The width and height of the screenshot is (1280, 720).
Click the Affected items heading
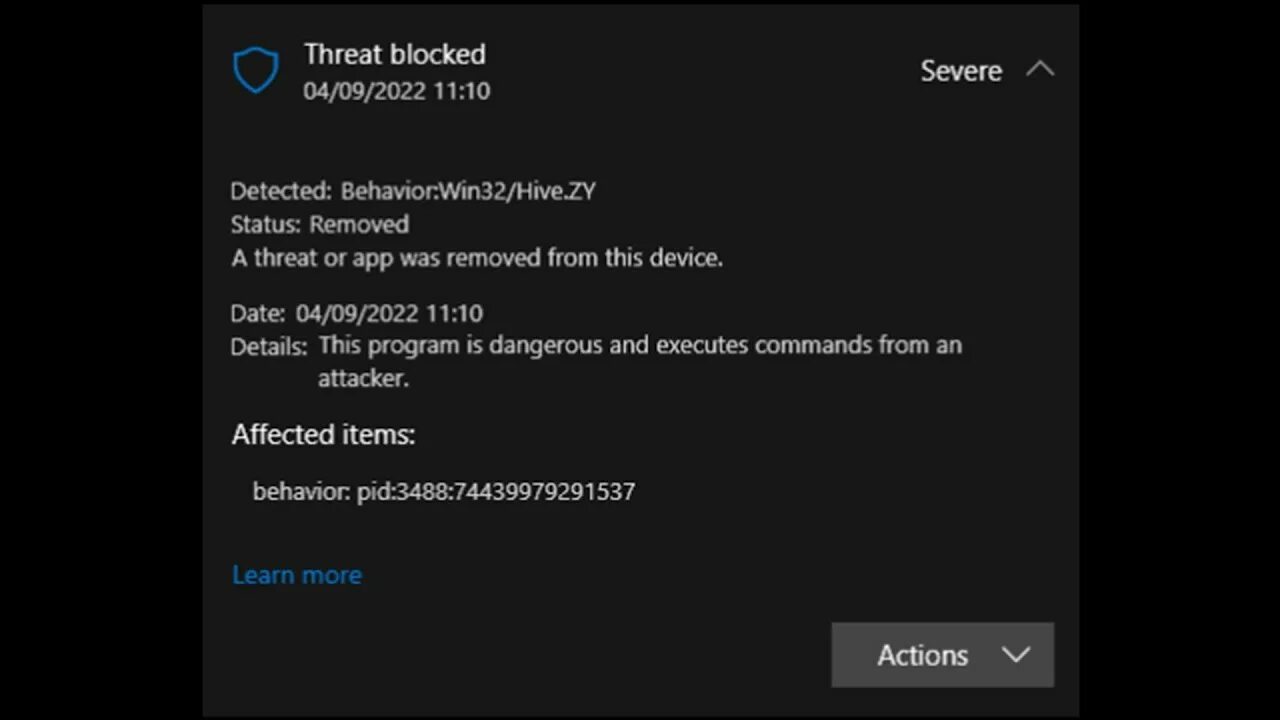point(323,435)
